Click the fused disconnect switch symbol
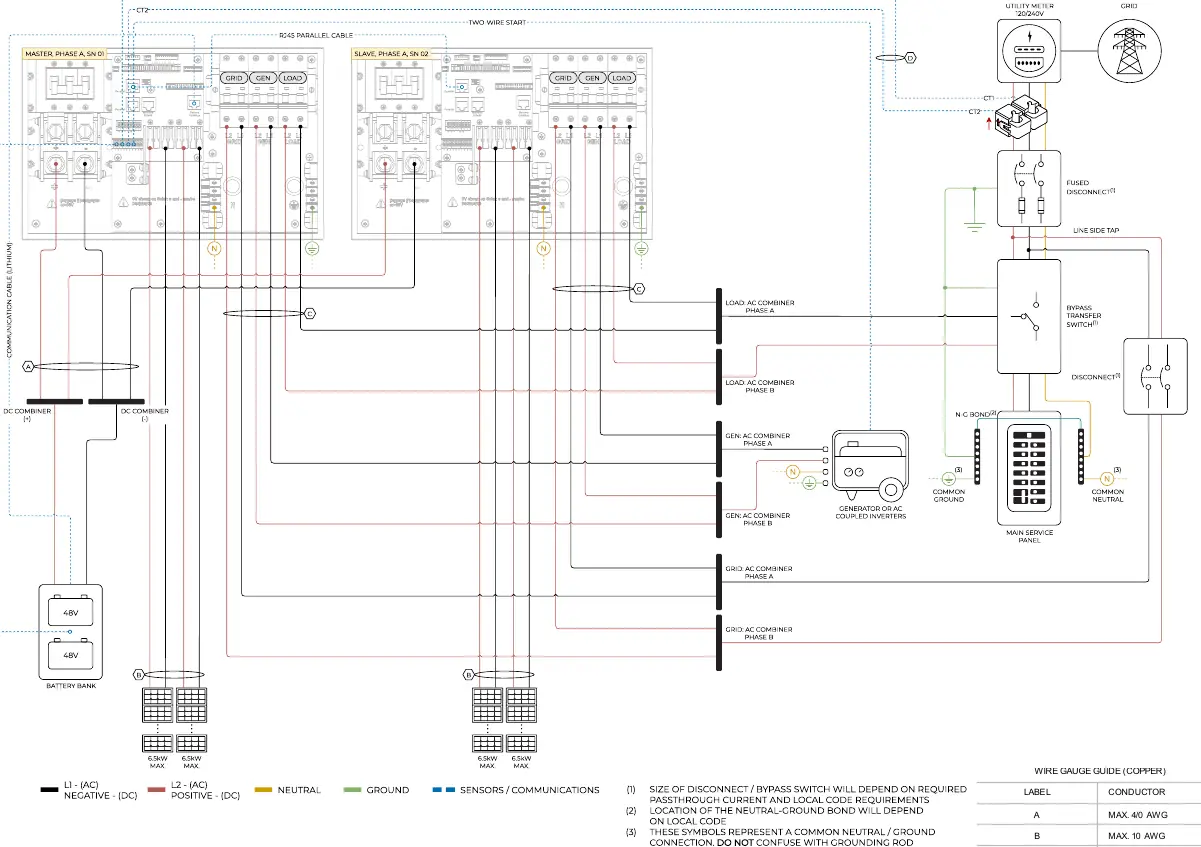This screenshot has height=847, width=1201. (1029, 188)
